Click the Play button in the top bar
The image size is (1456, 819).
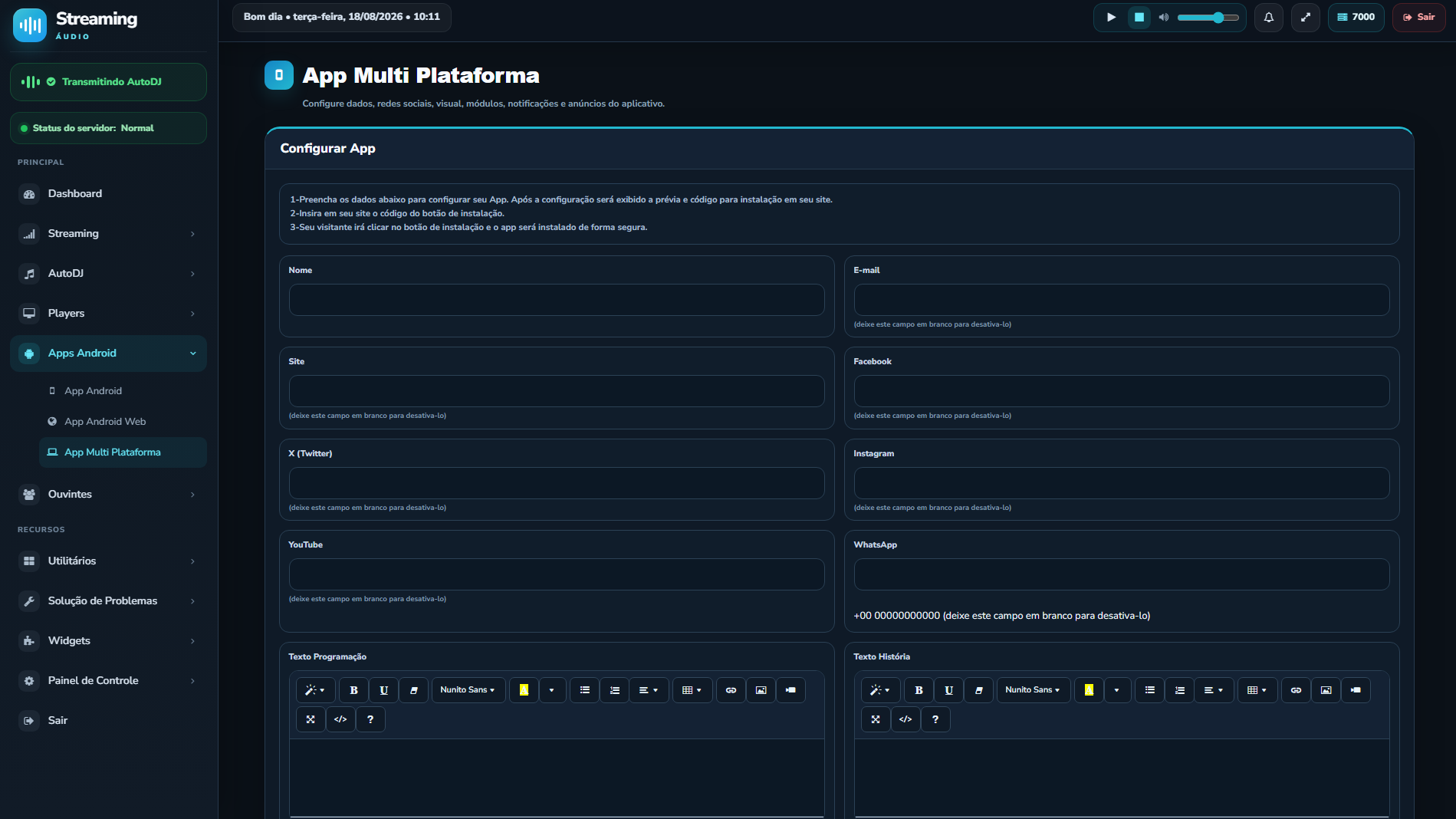[x=1111, y=17]
